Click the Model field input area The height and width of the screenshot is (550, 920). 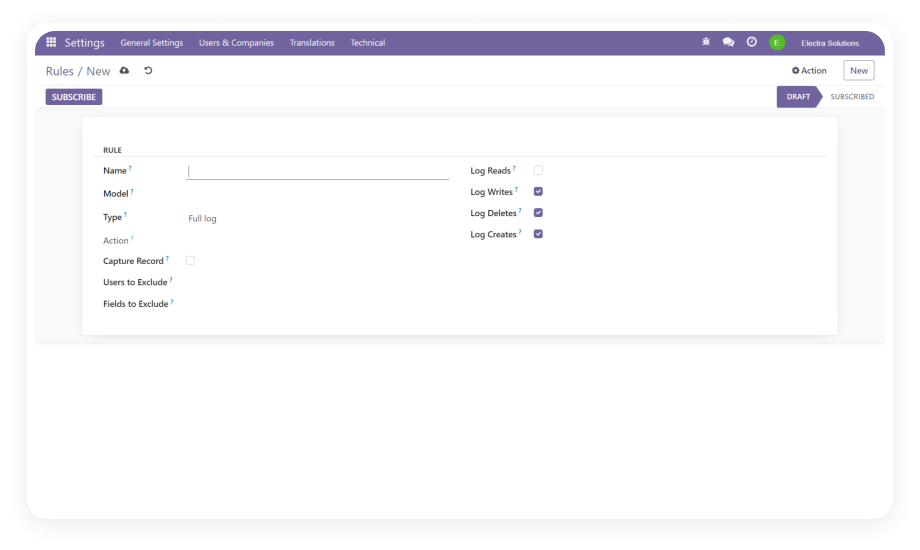point(317,194)
